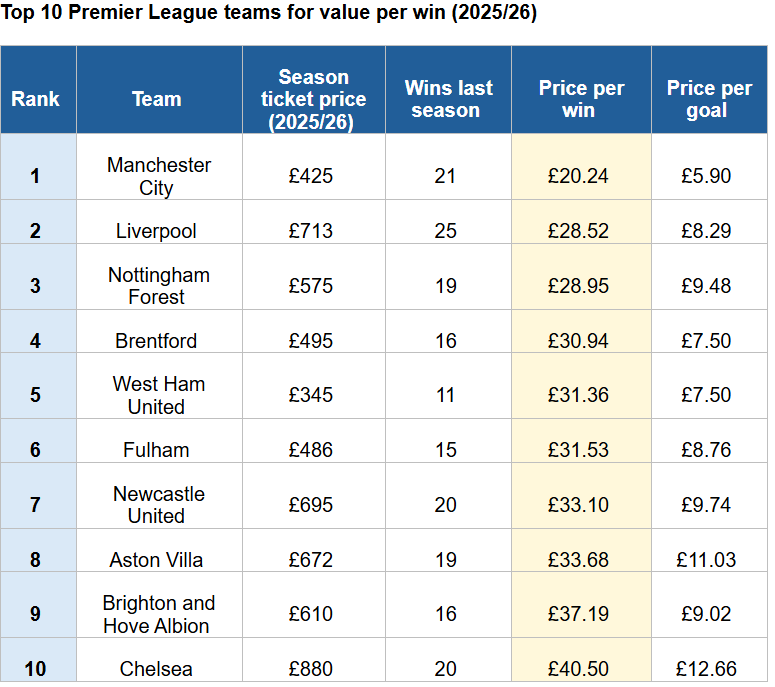Viewport: 775px width, 687px height.
Task: Select the Chelsea team cell
Action: [x=156, y=669]
